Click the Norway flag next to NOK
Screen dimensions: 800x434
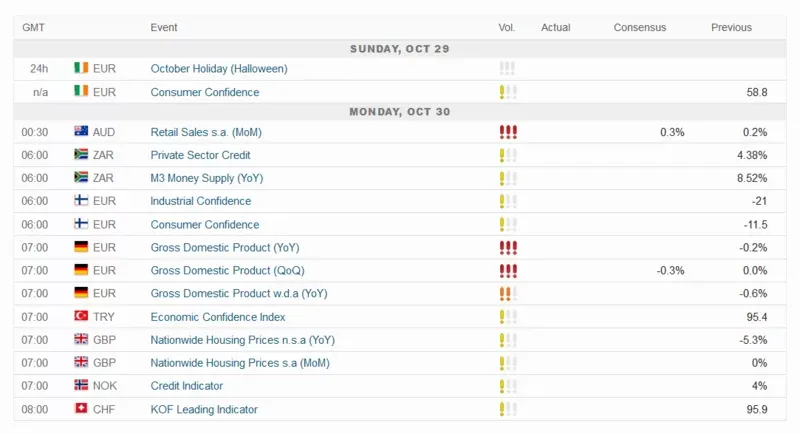point(81,385)
